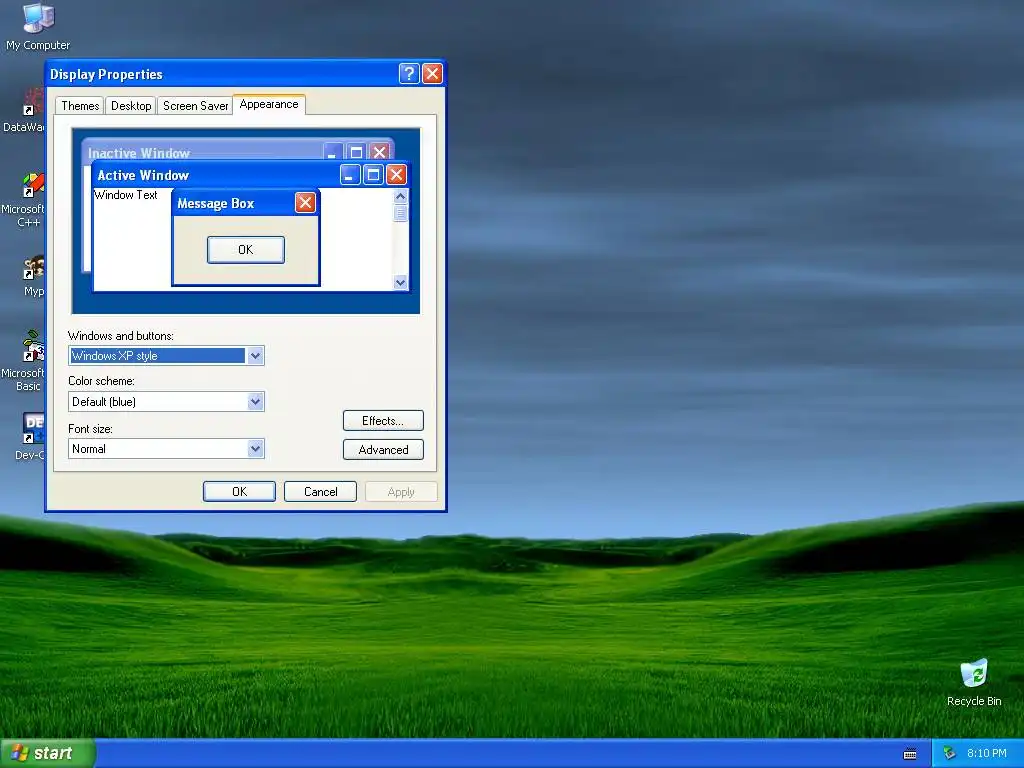Switch to the Desktop tab
The image size is (1024, 768).
(131, 106)
